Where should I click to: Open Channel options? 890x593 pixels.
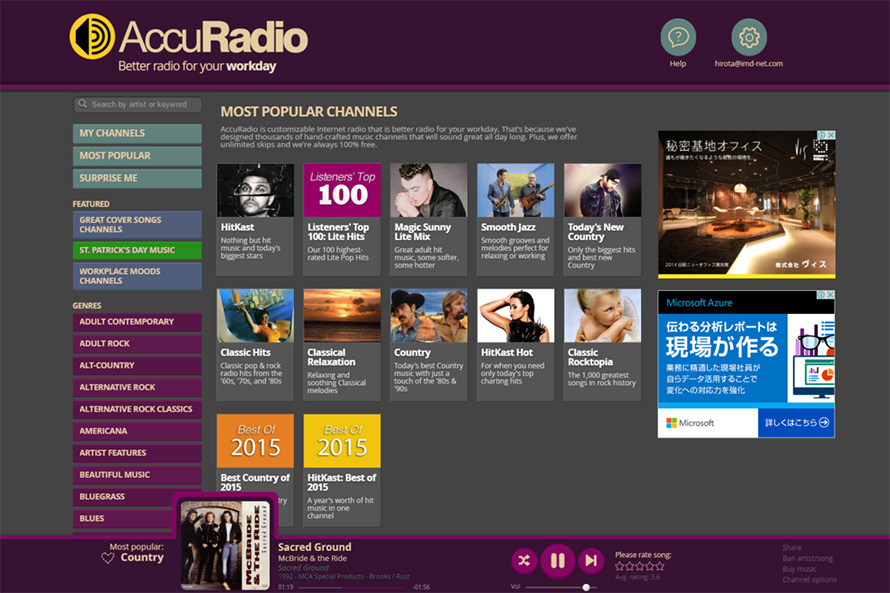pos(809,580)
